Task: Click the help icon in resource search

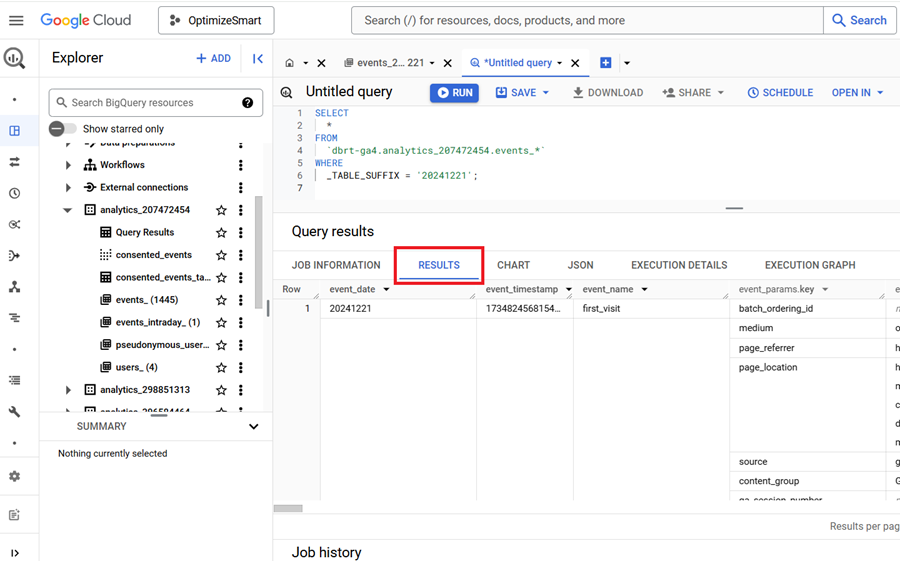Action: click(247, 103)
